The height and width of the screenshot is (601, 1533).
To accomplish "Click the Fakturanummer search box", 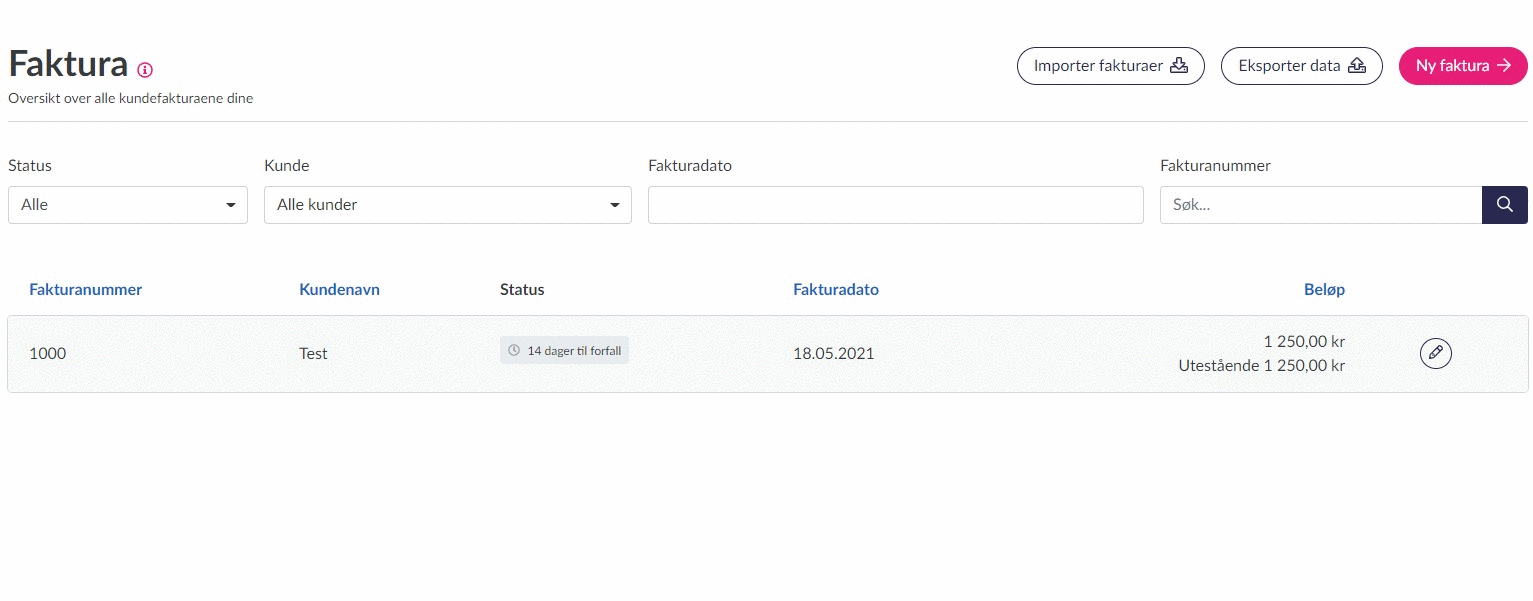I will [1320, 205].
